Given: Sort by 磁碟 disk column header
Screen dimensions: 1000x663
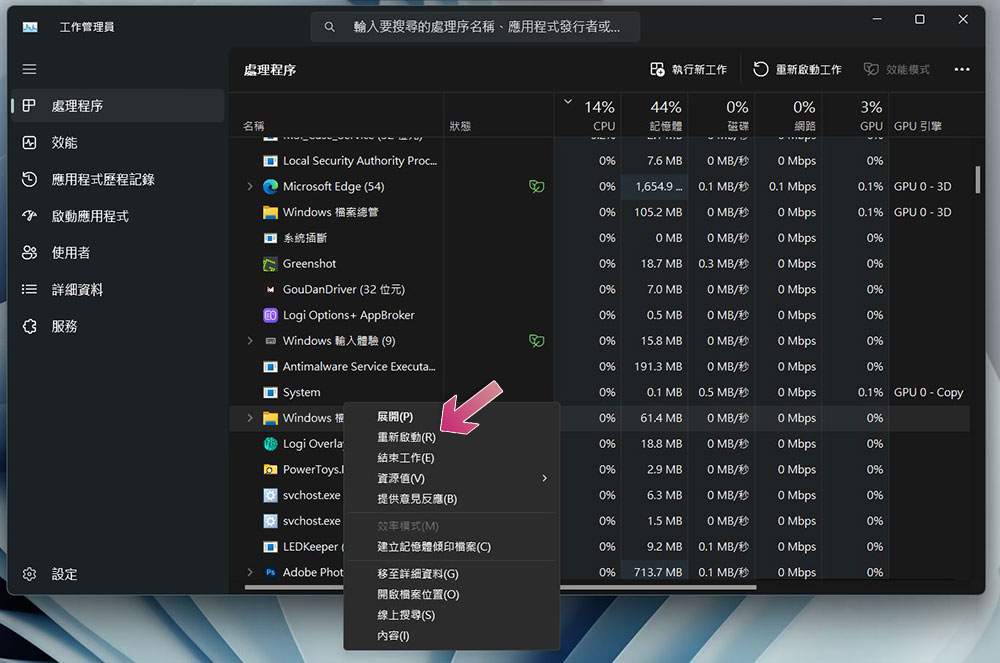Looking at the screenshot, I should 721,115.
